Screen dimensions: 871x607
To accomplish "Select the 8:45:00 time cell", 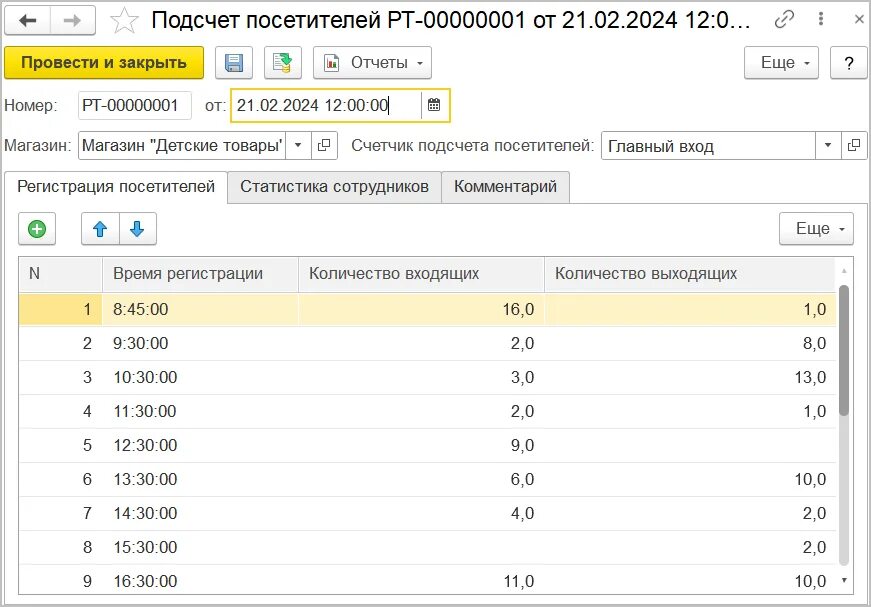I will coord(201,309).
